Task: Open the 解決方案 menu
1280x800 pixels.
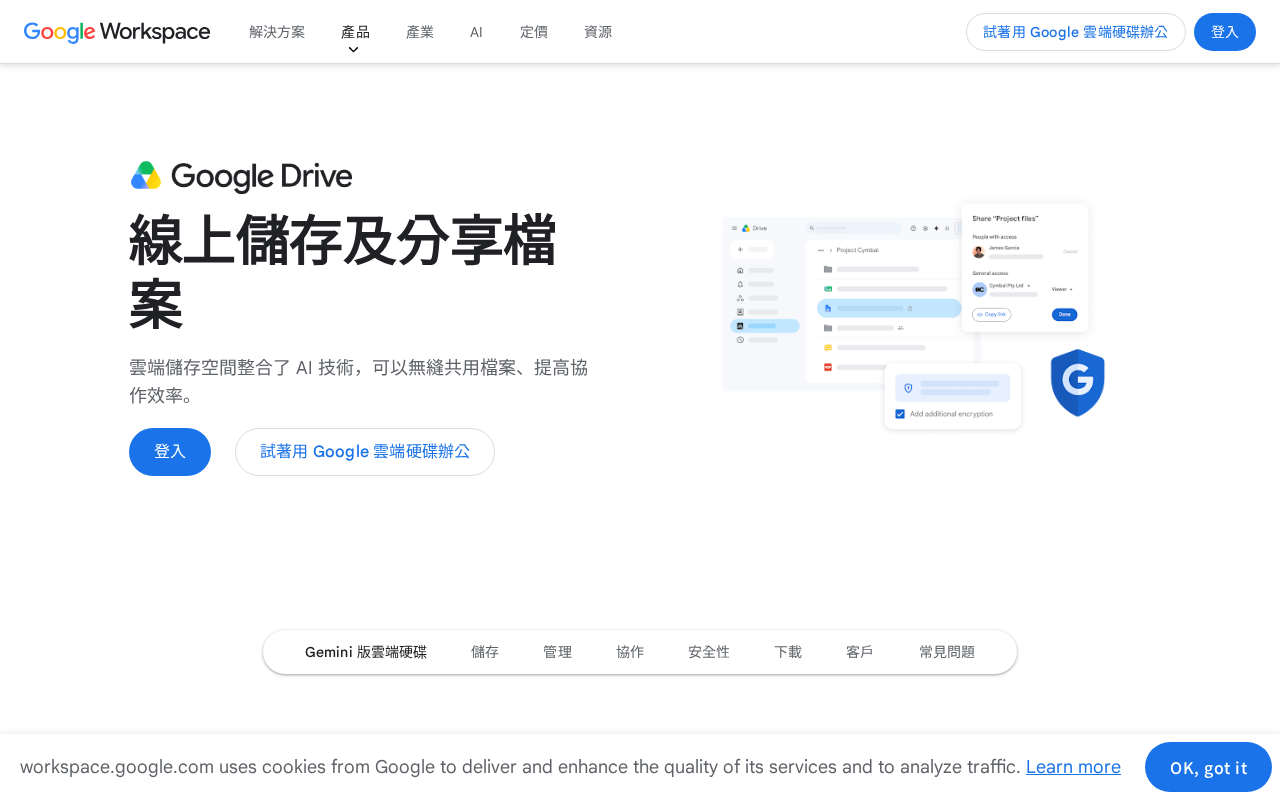Action: (277, 32)
